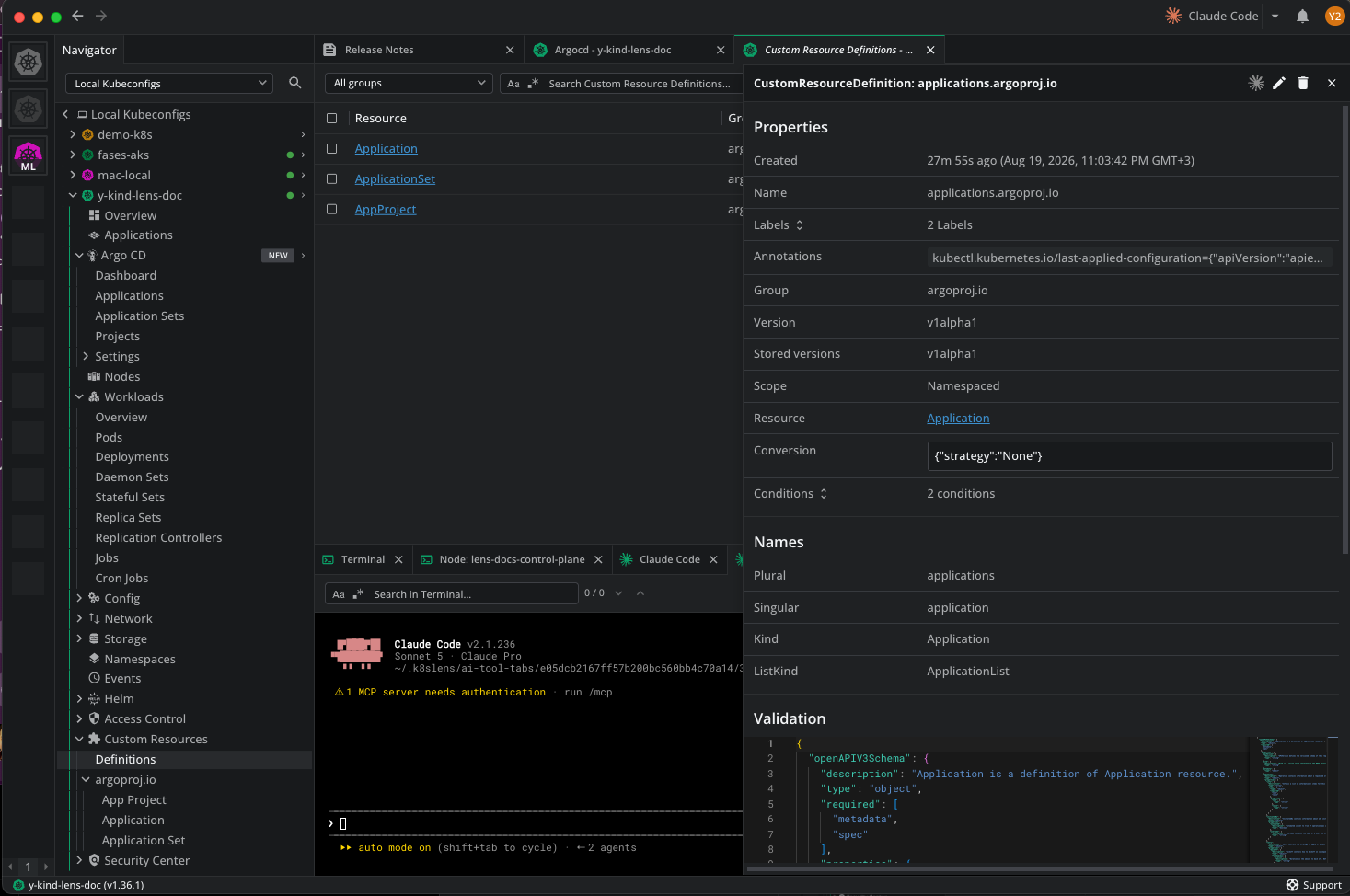The image size is (1350, 896).
Task: Open the first Kubernetes helm sidebar icon
Action: (x=29, y=63)
